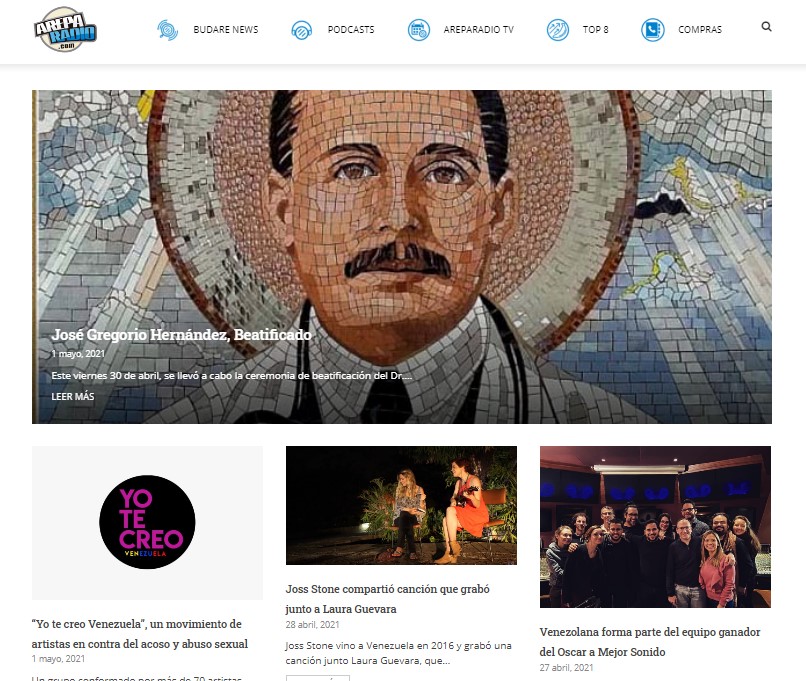This screenshot has width=806, height=681.
Task: Click the featured excerpt starting 'Este viernes 30 de abril'
Action: pyautogui.click(x=232, y=376)
